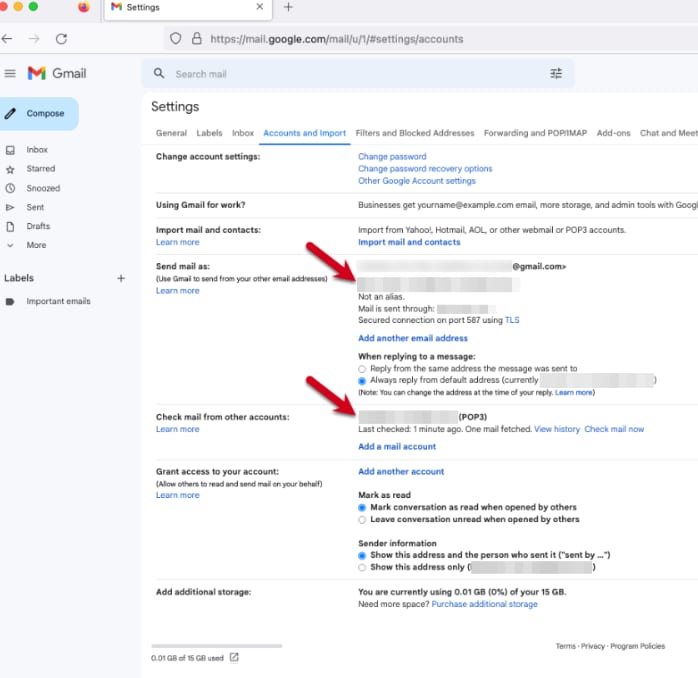Screen dimensions: 698x678
Task: Click the browser address bar URL
Action: (337, 39)
